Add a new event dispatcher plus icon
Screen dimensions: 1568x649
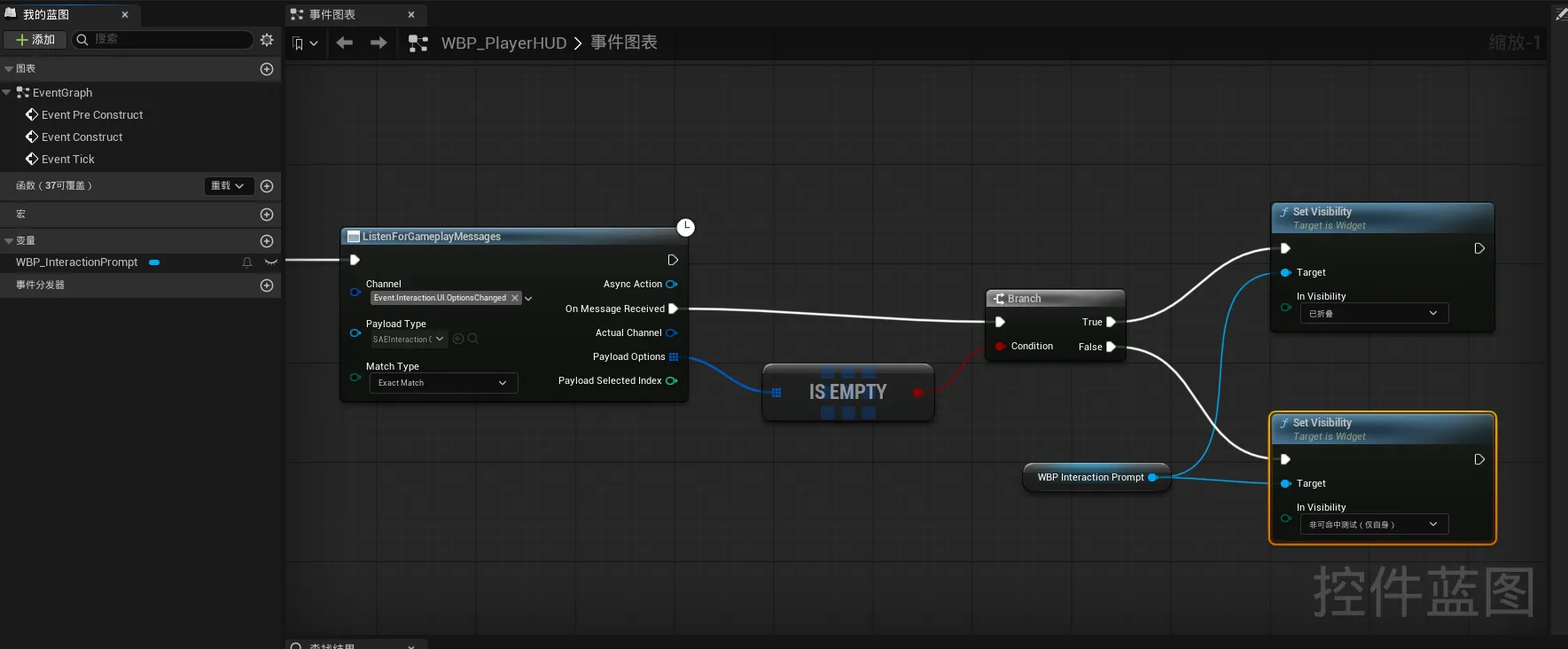267,285
